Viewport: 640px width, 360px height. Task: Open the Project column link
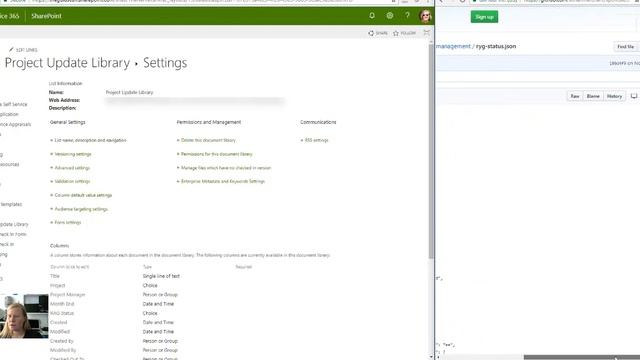(x=58, y=285)
